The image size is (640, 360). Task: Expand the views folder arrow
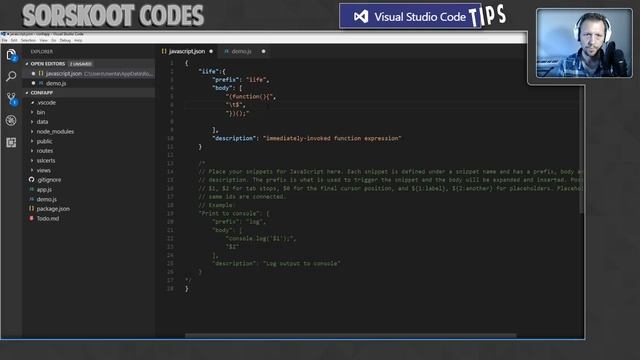pos(32,170)
